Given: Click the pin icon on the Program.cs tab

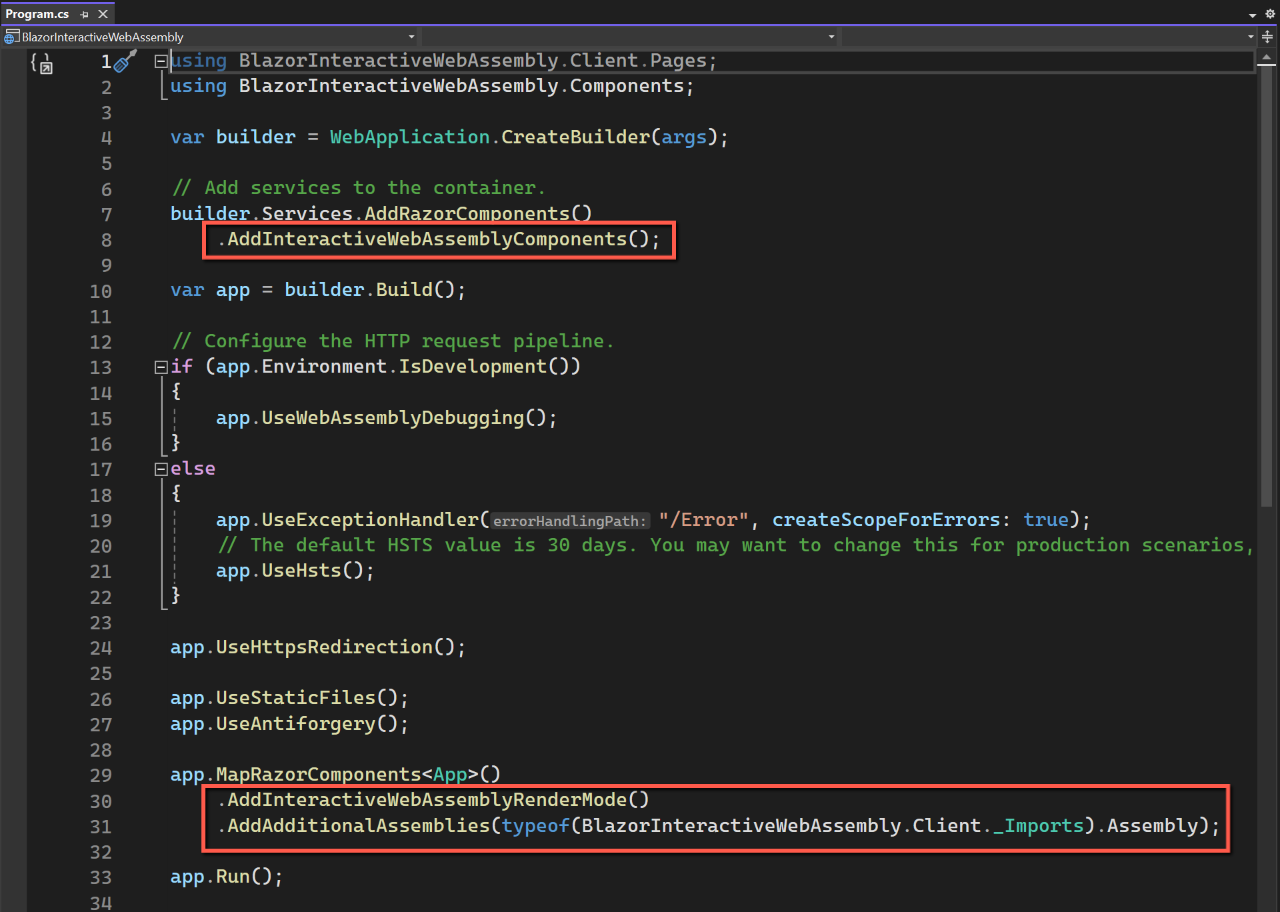Looking at the screenshot, I should click(x=85, y=14).
